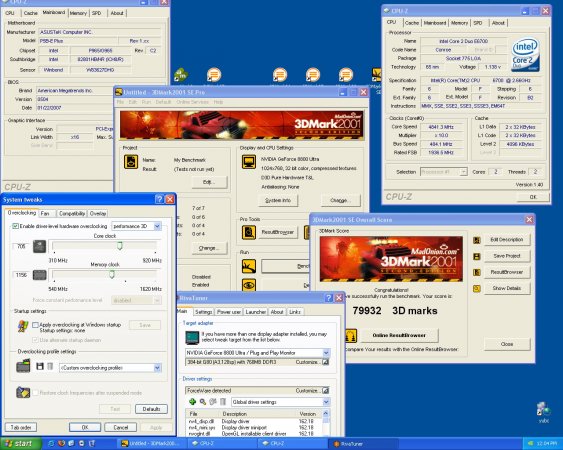Click the Benchmark run icon in 3DMark
Image resolution: width=563 pixels, height=450 pixels.
click(x=248, y=266)
